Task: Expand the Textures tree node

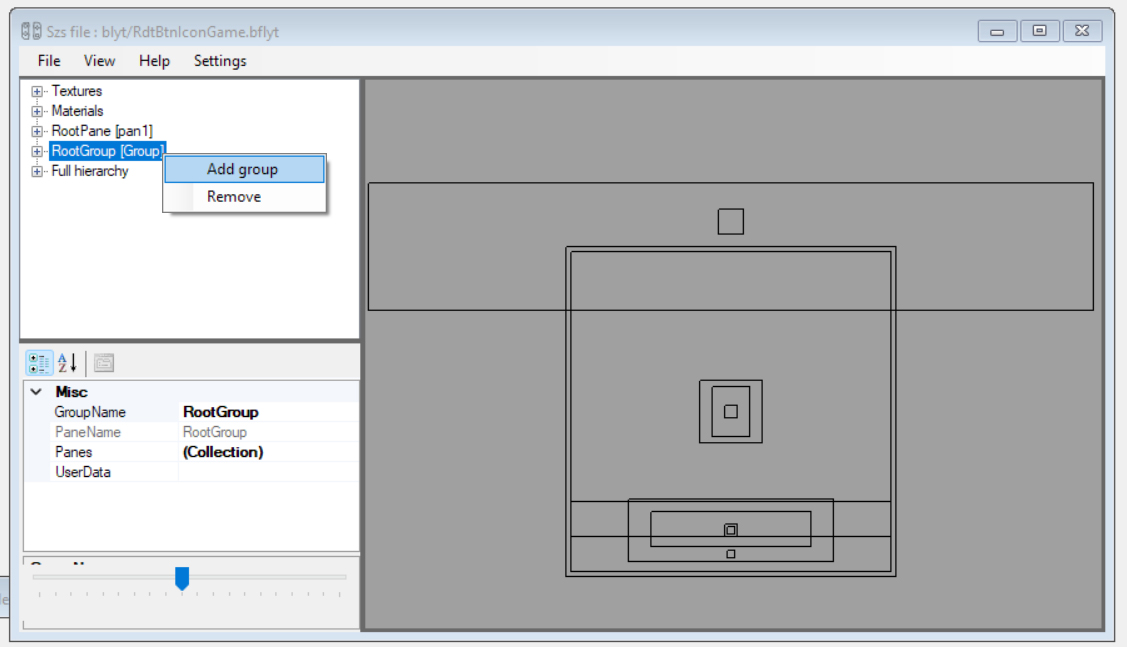Action: [x=37, y=91]
